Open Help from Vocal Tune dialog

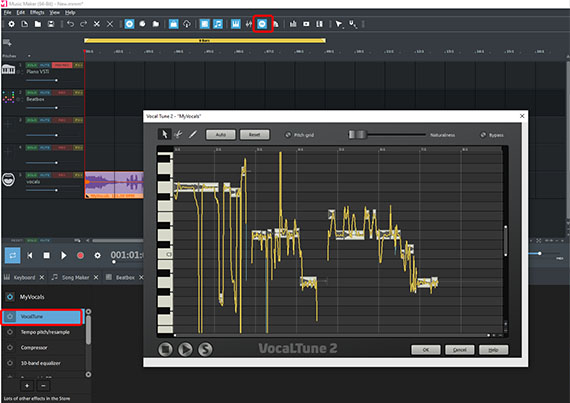tap(493, 350)
